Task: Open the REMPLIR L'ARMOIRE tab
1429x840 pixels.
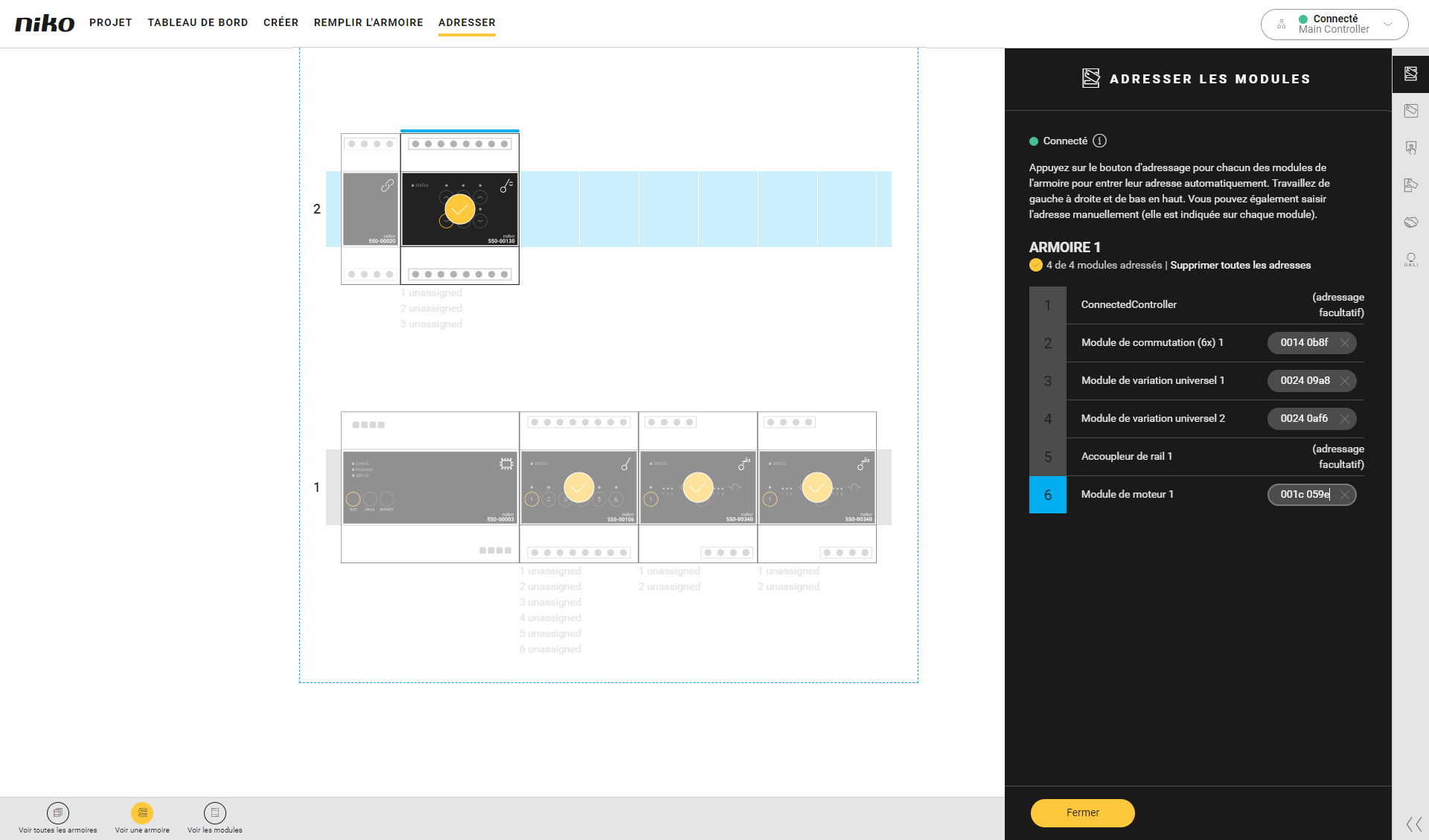Action: click(368, 22)
